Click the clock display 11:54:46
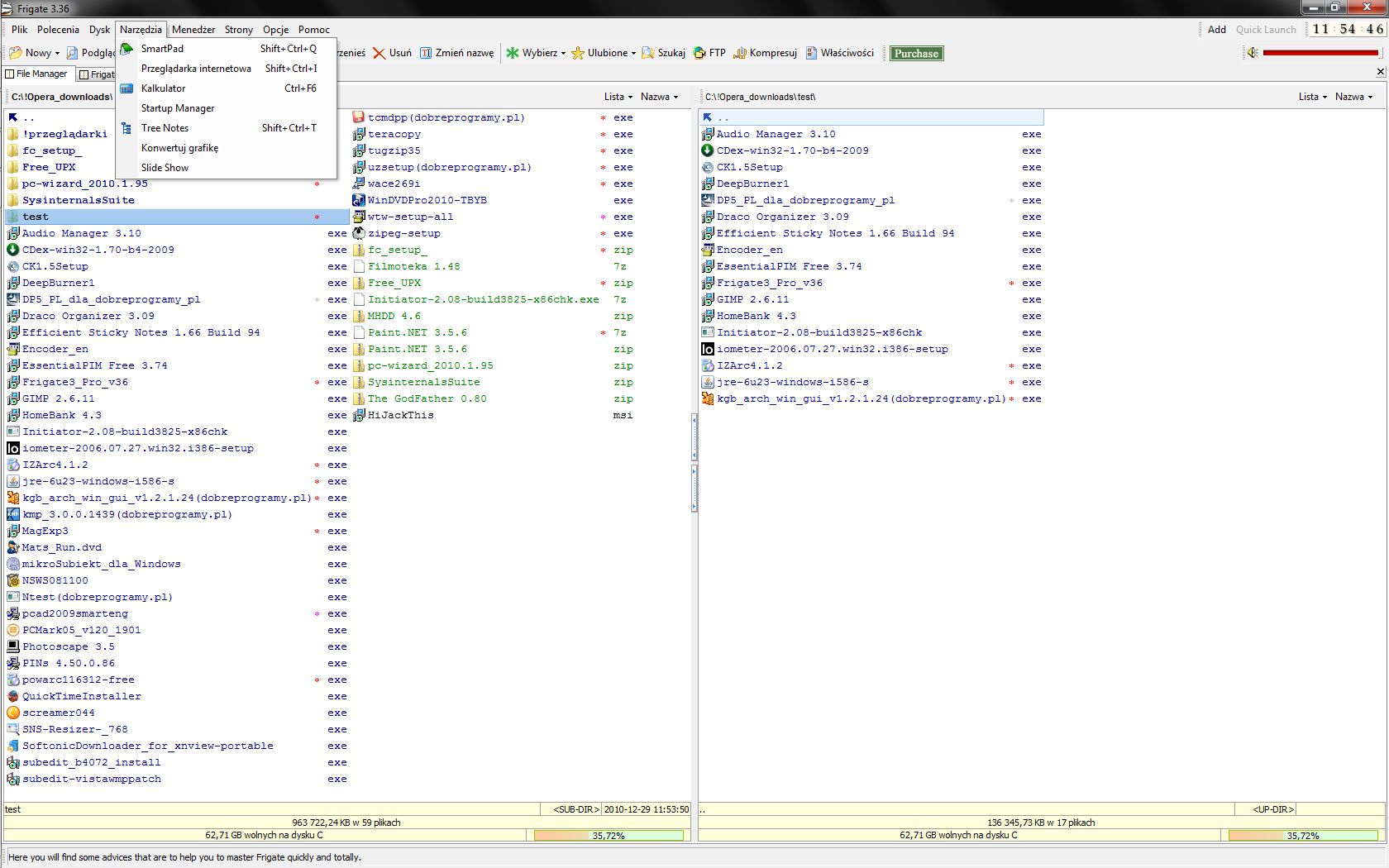The width and height of the screenshot is (1389, 868). pos(1348,29)
